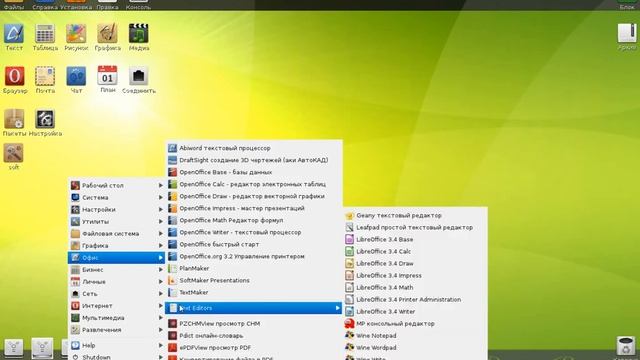Launch DraftSight создание 3D чертежей
640x360 pixels.
click(x=253, y=160)
